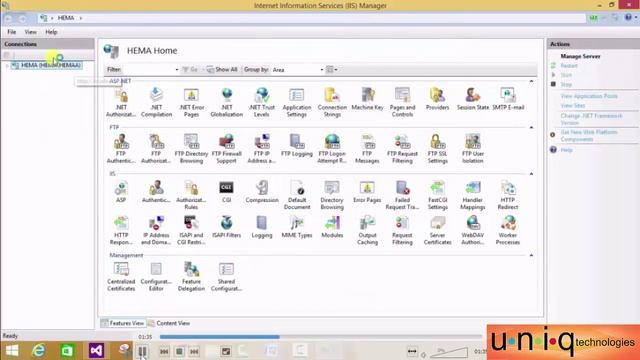Open FTP User Isolation feature
Image resolution: width=640 pixels, height=360 pixels.
click(x=473, y=149)
